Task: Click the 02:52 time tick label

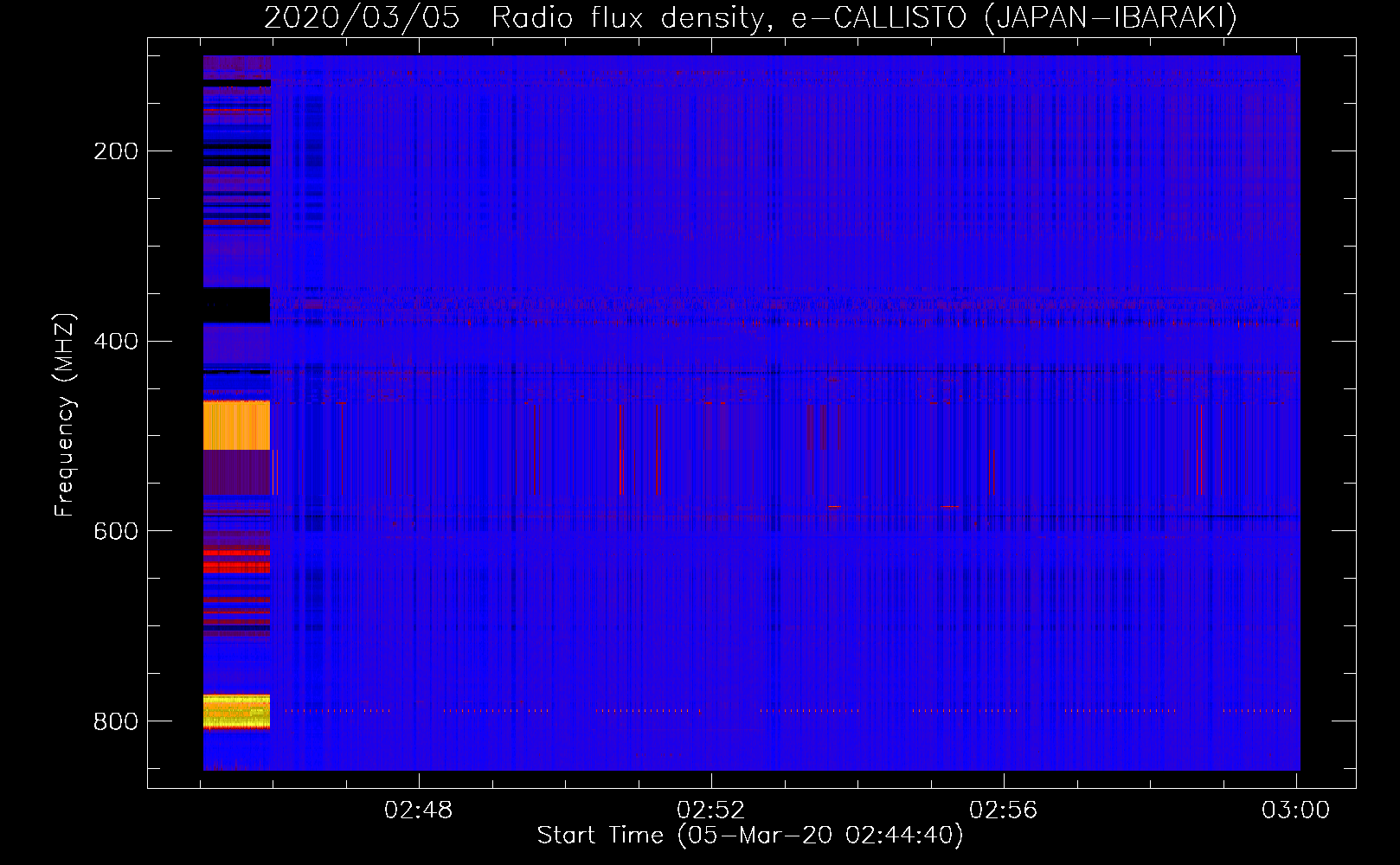Action: pos(711,811)
